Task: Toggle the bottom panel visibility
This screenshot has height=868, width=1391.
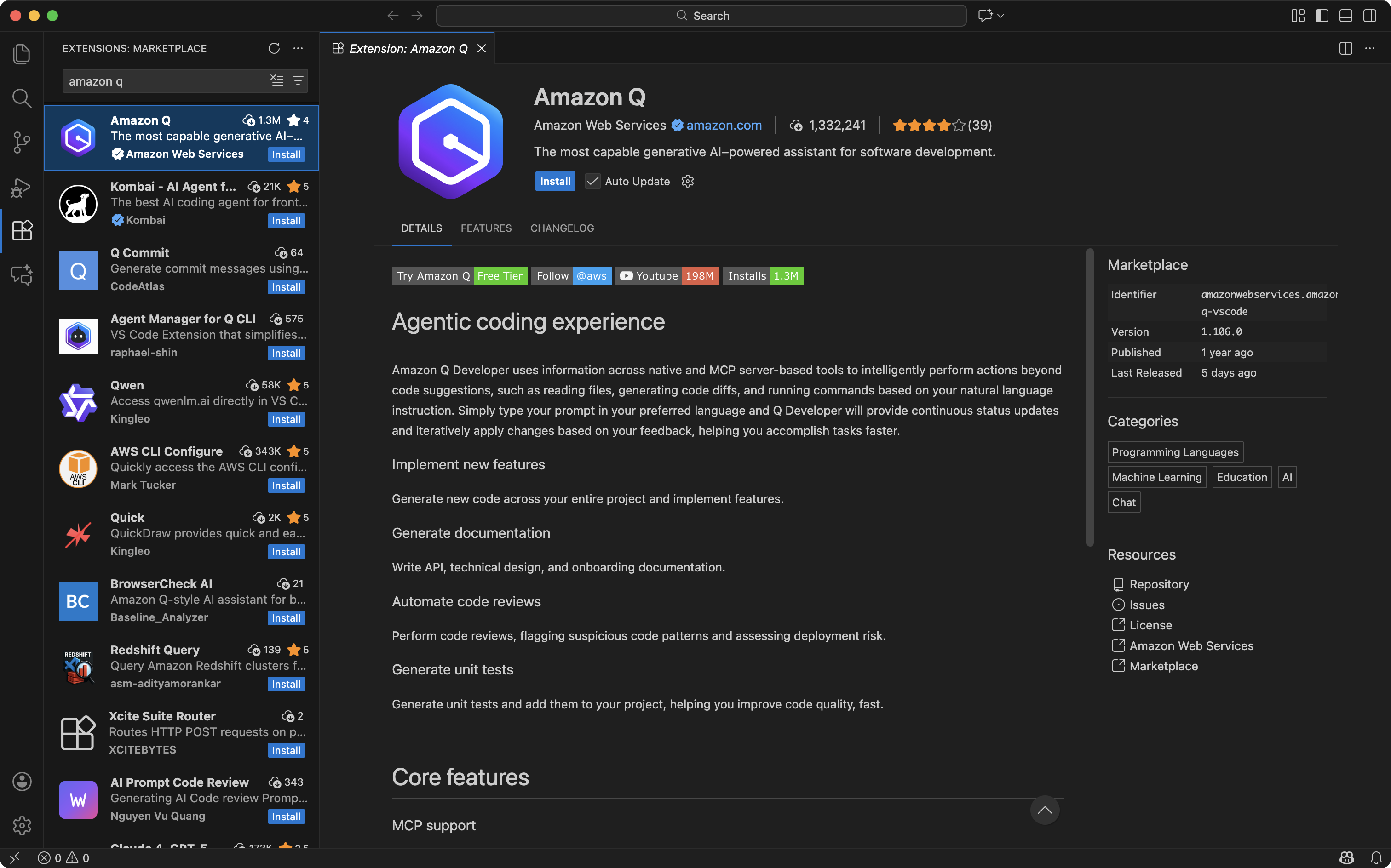Action: (x=1346, y=16)
